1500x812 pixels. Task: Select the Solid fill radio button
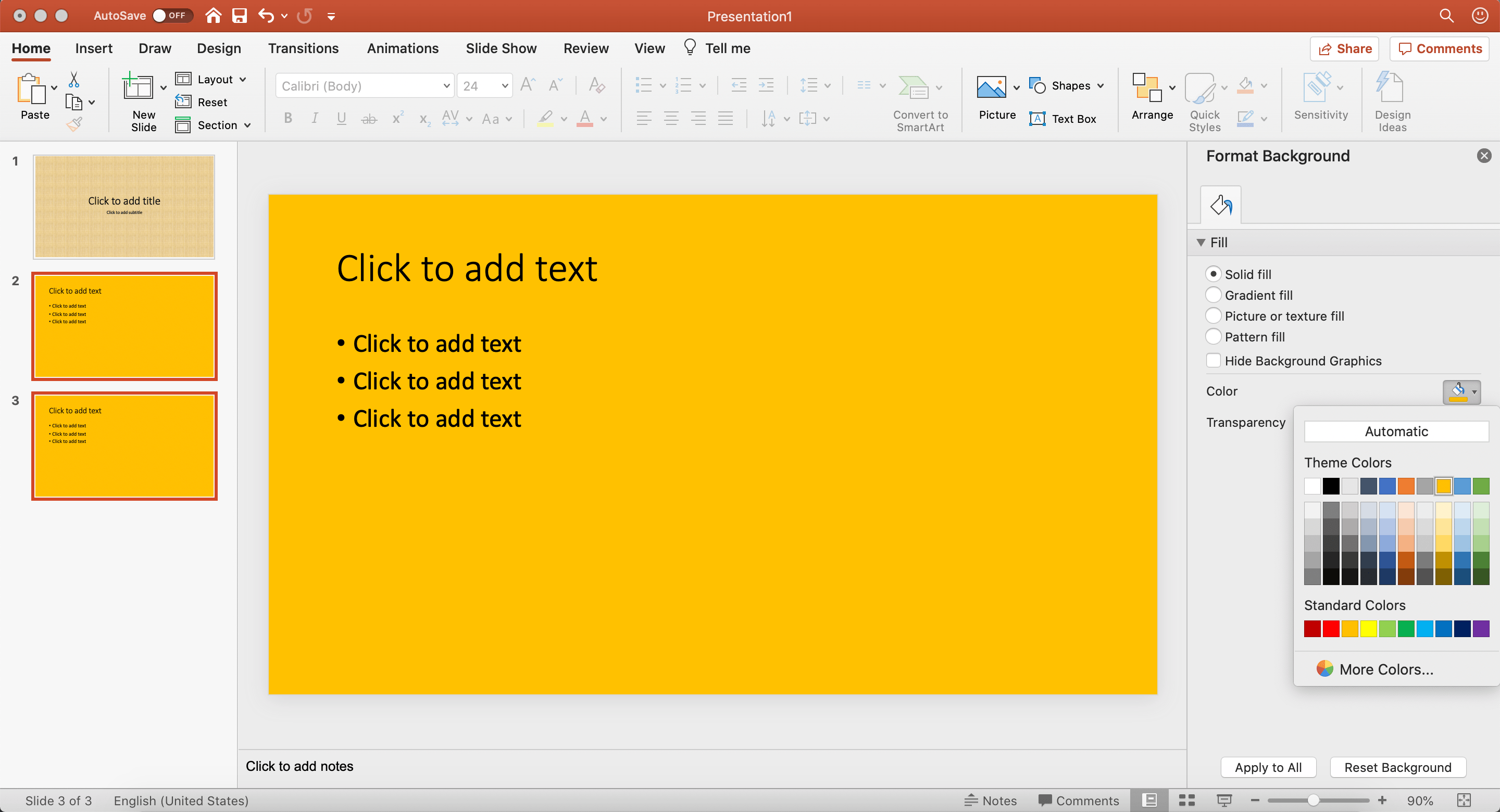click(1213, 274)
